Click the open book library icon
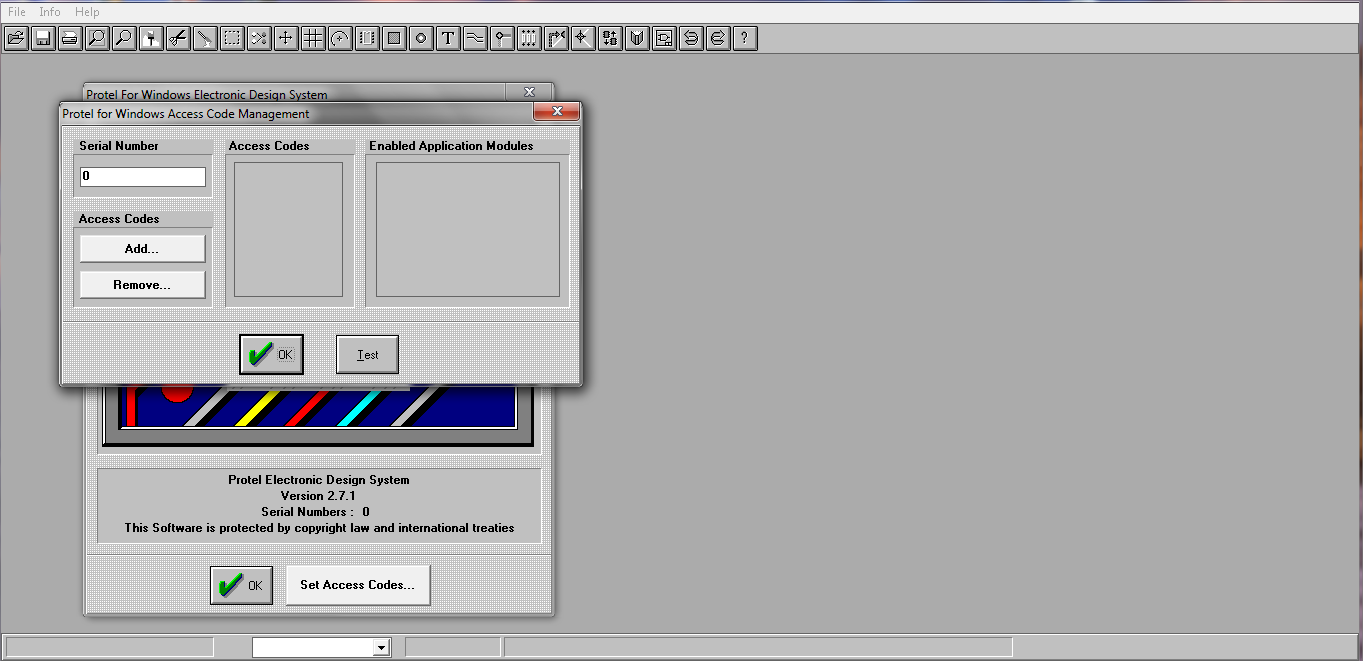 click(x=636, y=38)
